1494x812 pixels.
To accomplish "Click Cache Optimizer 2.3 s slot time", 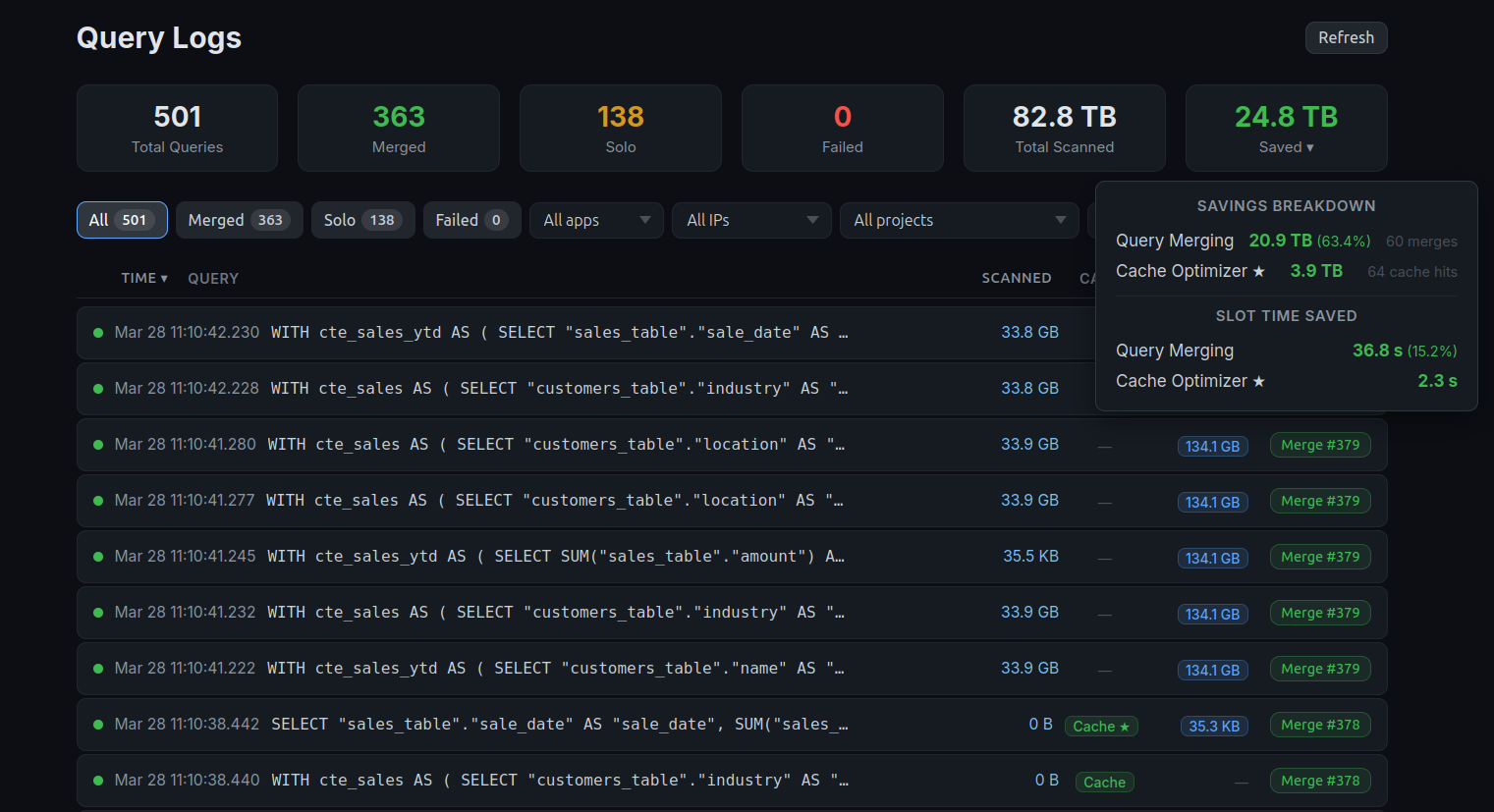I will point(1287,381).
